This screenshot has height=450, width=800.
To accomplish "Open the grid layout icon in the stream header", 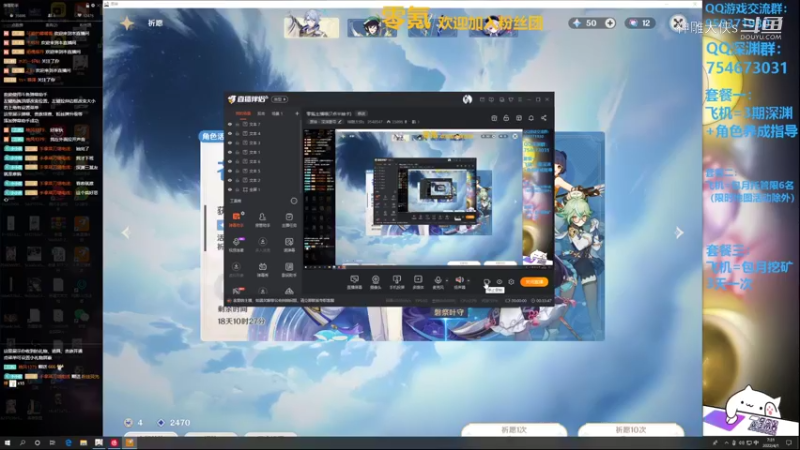I will (x=519, y=118).
